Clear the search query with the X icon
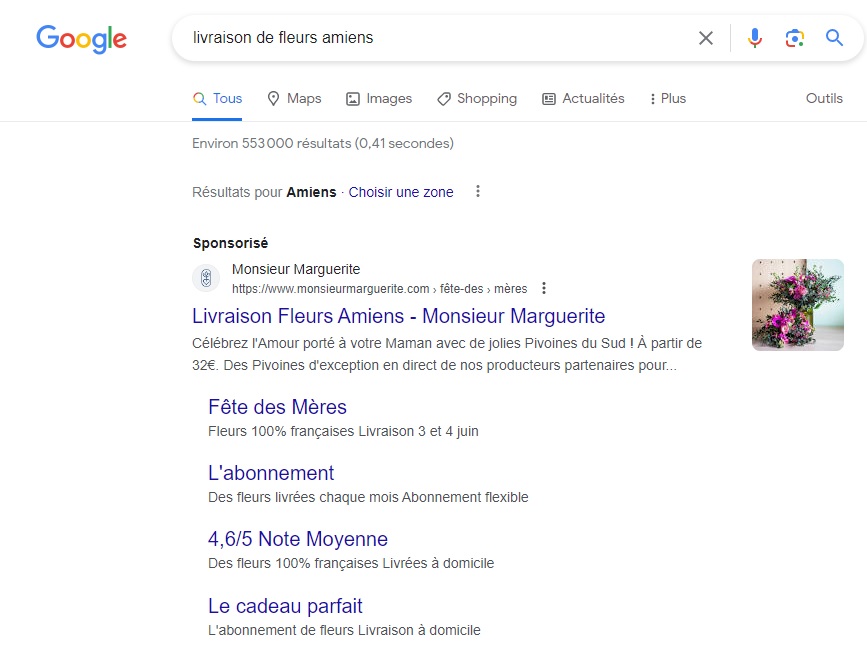Image resolution: width=867 pixels, height=656 pixels. coord(706,38)
